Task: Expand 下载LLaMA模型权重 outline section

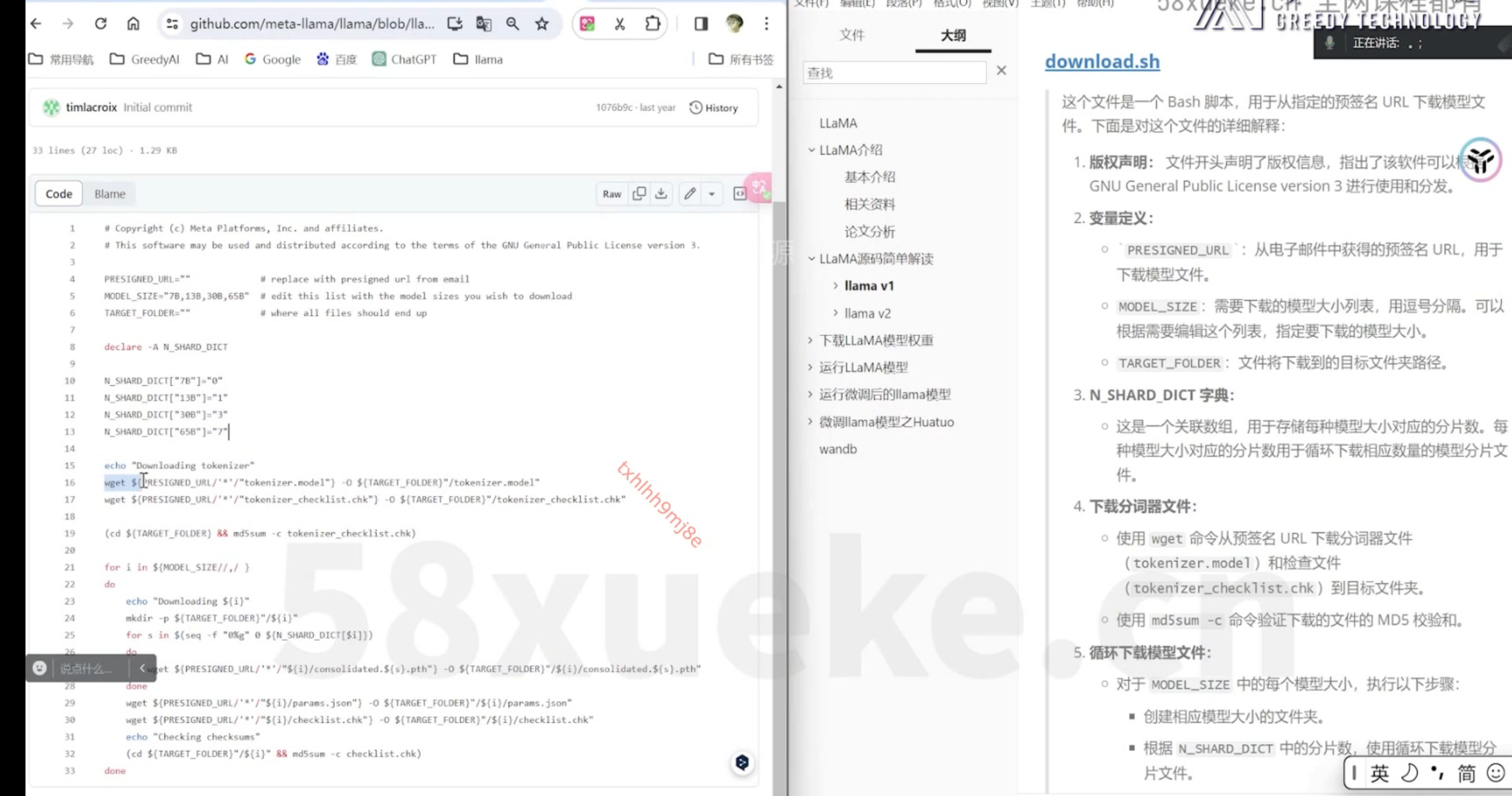Action: pyautogui.click(x=810, y=340)
